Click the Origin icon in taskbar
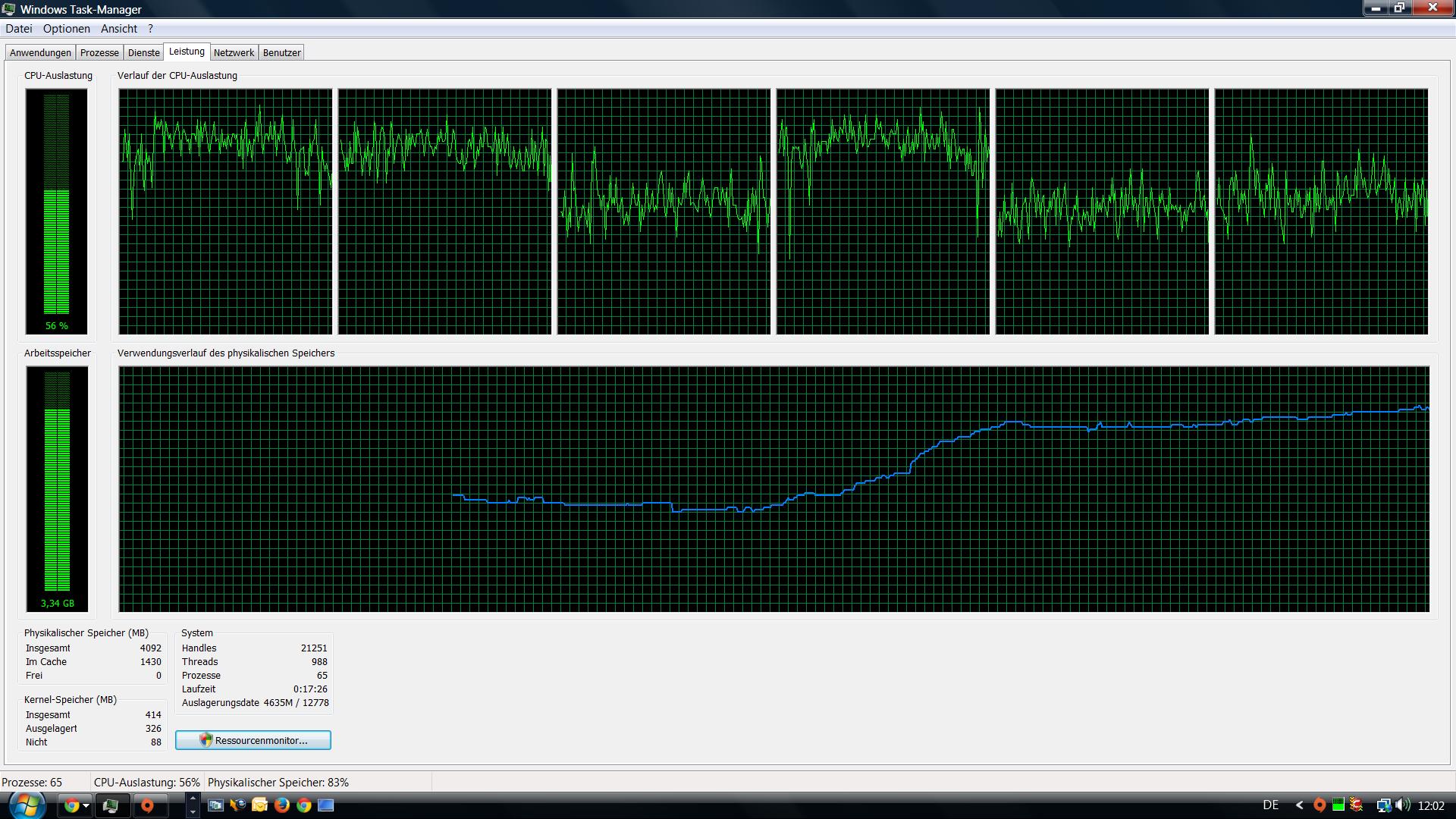 tap(148, 805)
